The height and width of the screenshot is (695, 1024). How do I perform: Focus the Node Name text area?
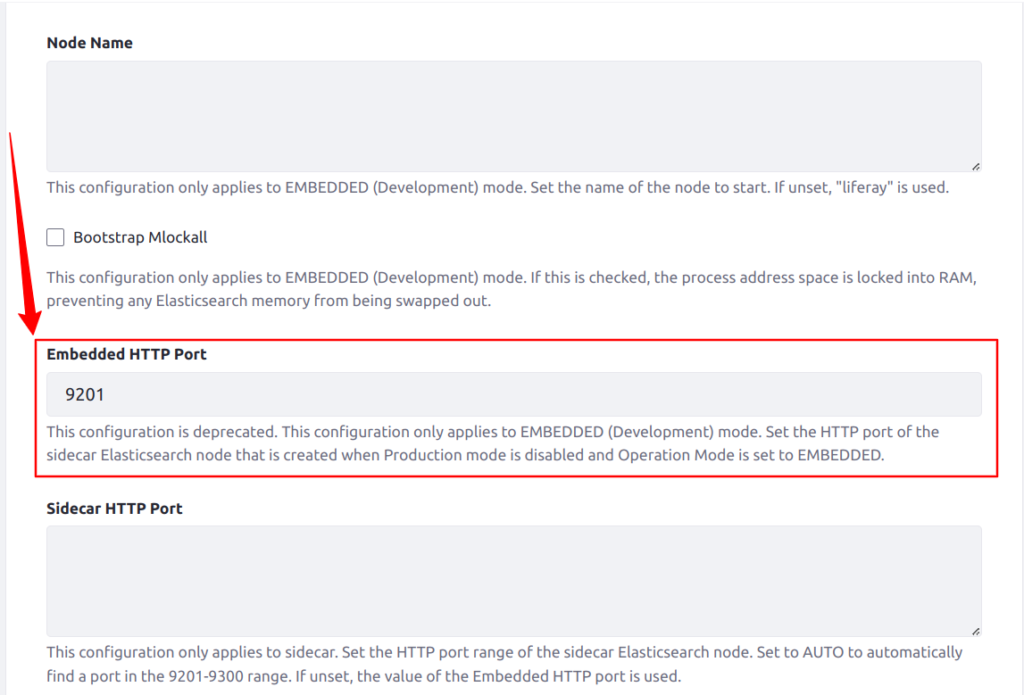pos(513,116)
